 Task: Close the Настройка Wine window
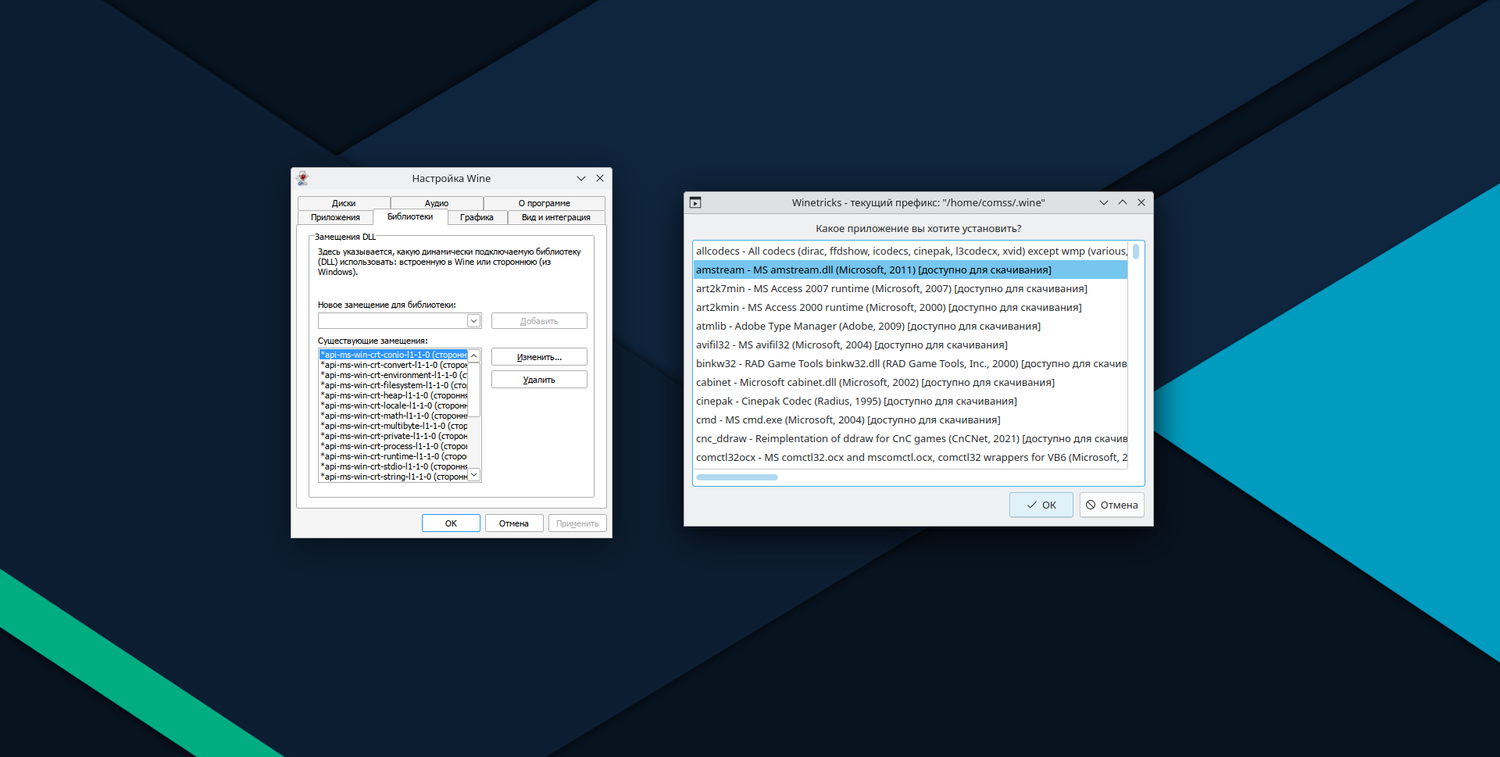(600, 178)
